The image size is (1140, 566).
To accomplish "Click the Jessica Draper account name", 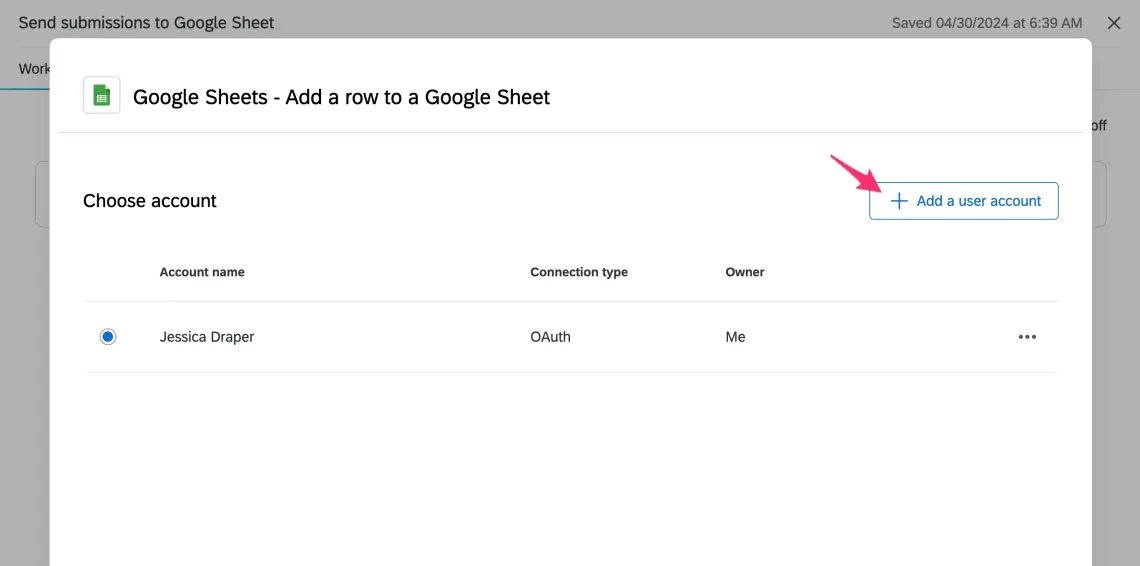I will tap(206, 337).
